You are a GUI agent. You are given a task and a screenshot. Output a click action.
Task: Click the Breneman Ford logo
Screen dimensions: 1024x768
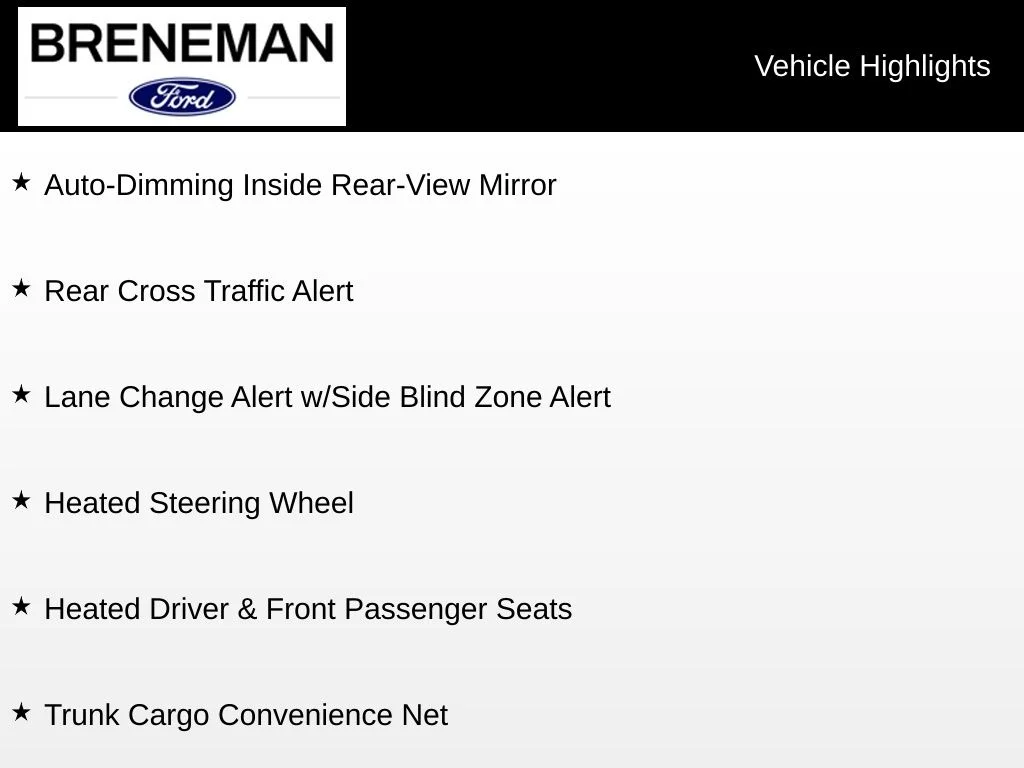182,66
